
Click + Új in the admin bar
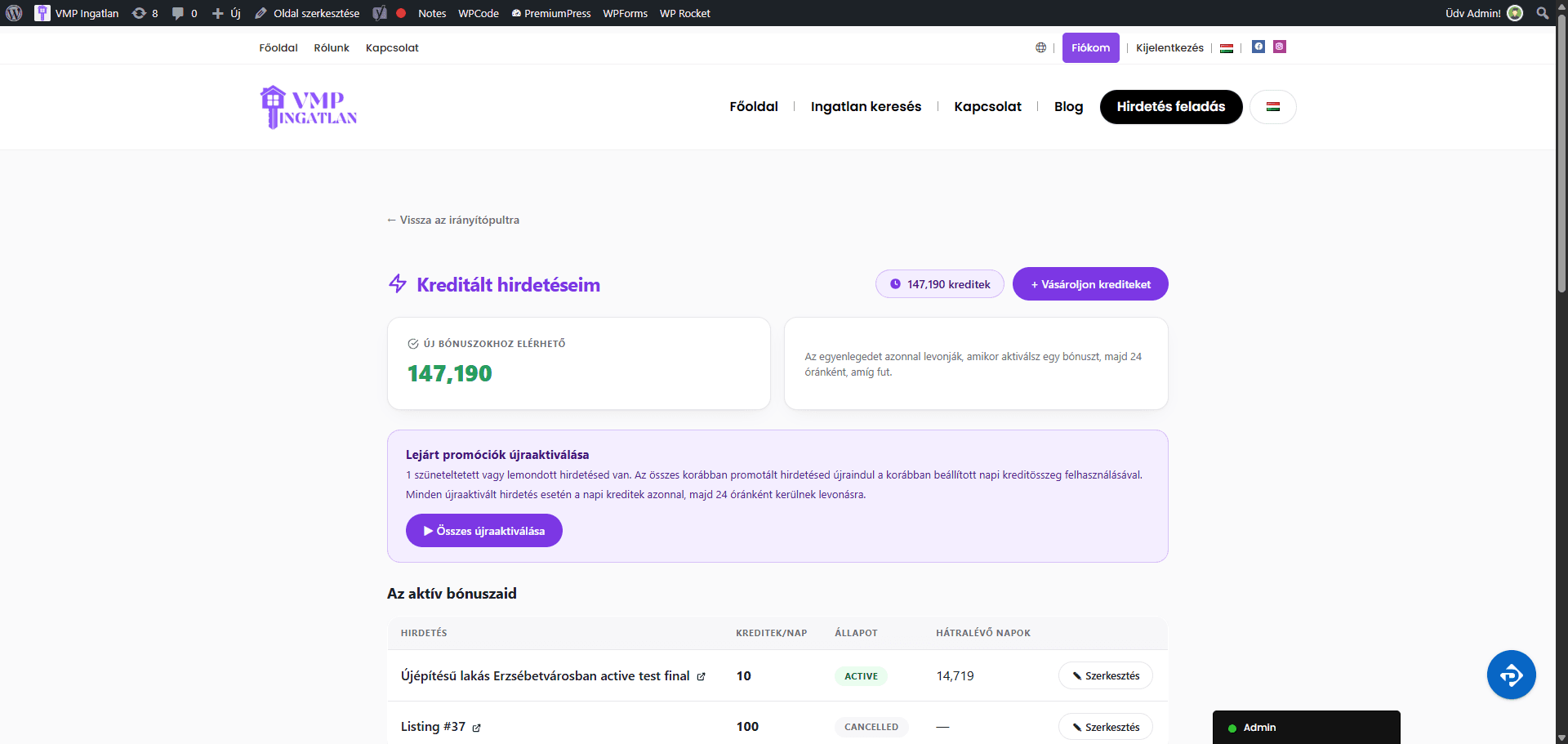point(226,13)
